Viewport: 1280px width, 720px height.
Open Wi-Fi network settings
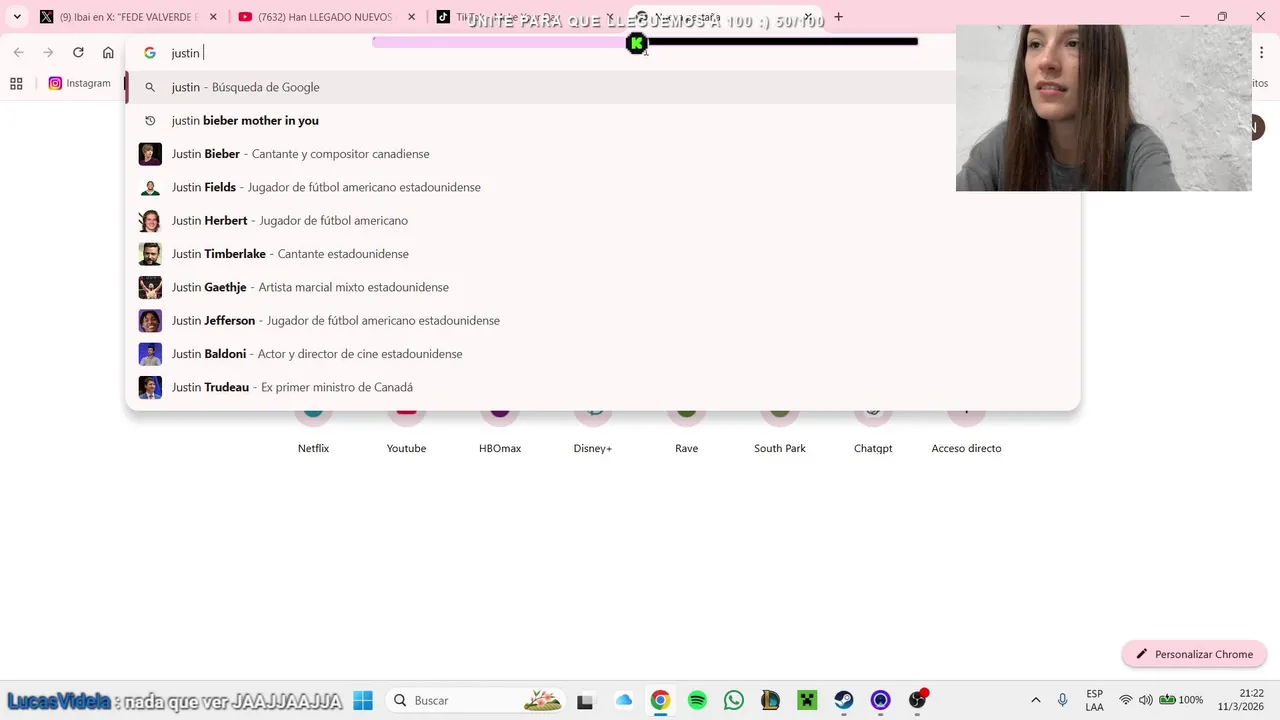(1126, 700)
